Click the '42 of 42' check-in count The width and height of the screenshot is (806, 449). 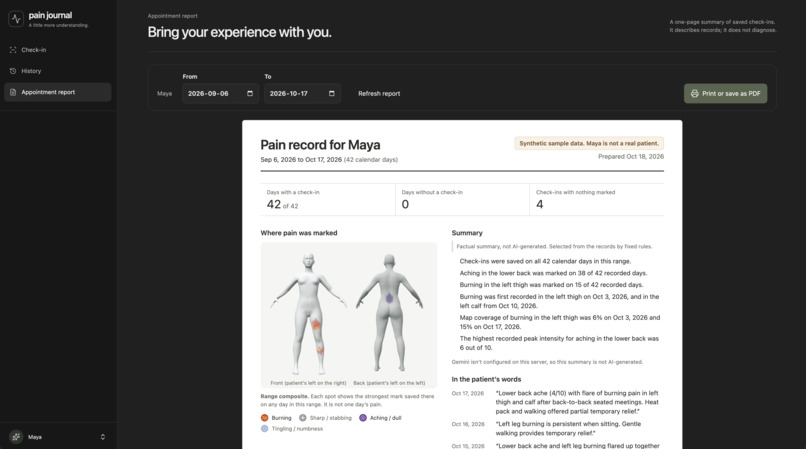[282, 204]
